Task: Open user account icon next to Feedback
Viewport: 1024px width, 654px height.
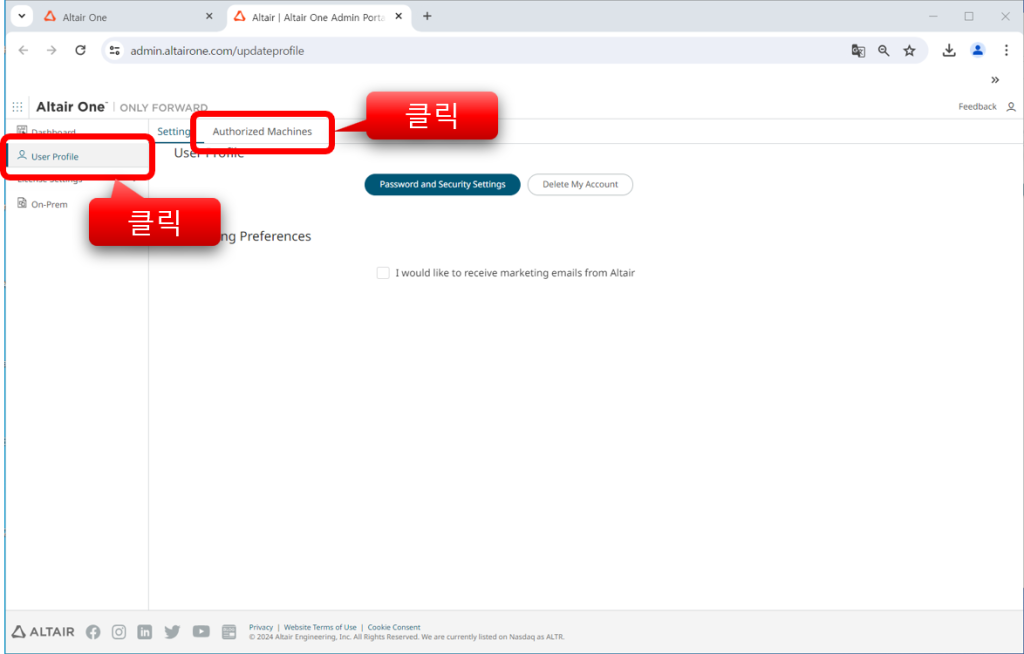Action: (1011, 106)
